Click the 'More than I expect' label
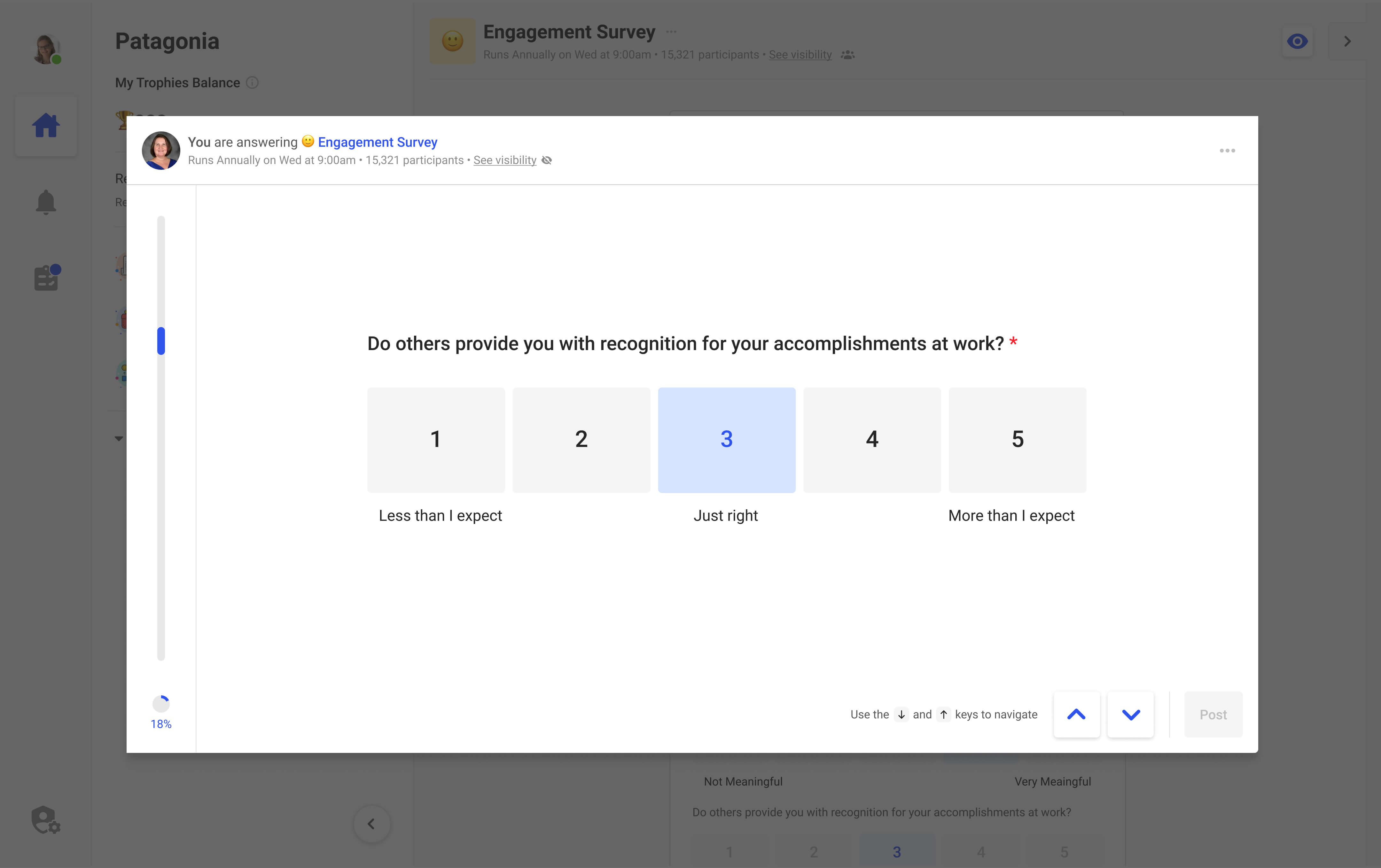The image size is (1381, 868). click(x=1012, y=516)
